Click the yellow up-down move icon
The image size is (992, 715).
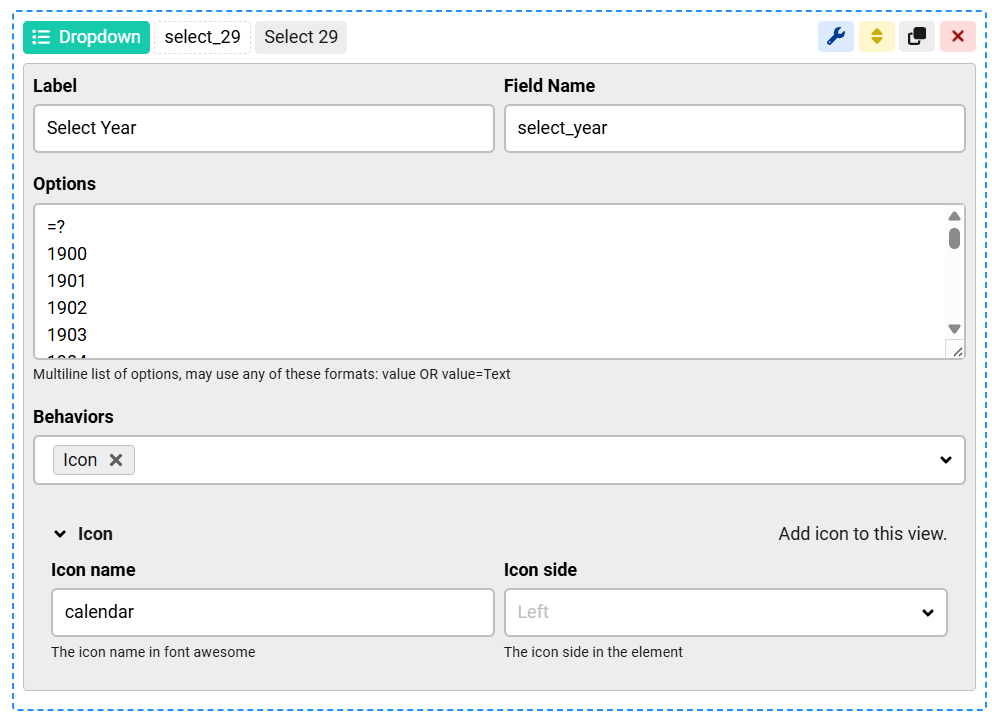(876, 37)
